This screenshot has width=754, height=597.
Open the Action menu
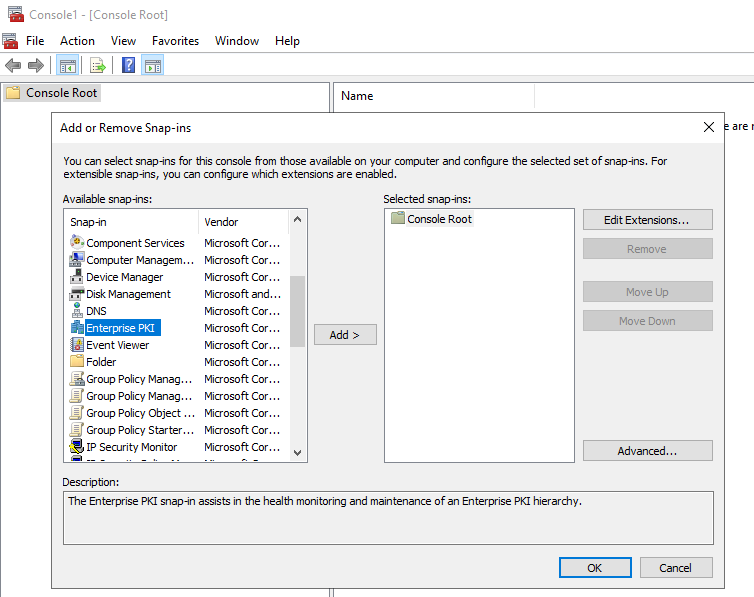click(77, 41)
